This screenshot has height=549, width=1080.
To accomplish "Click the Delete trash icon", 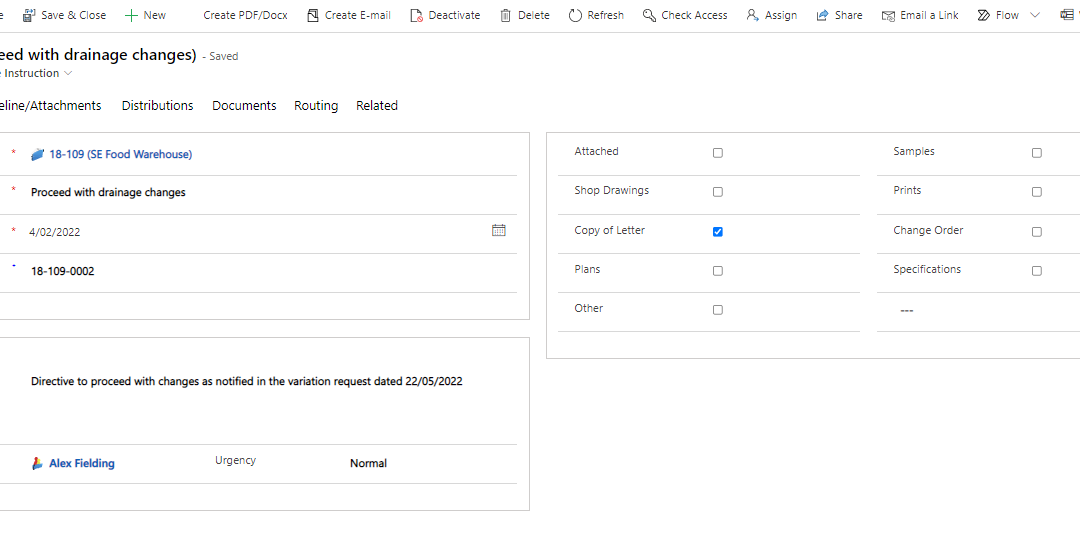I will tap(506, 15).
